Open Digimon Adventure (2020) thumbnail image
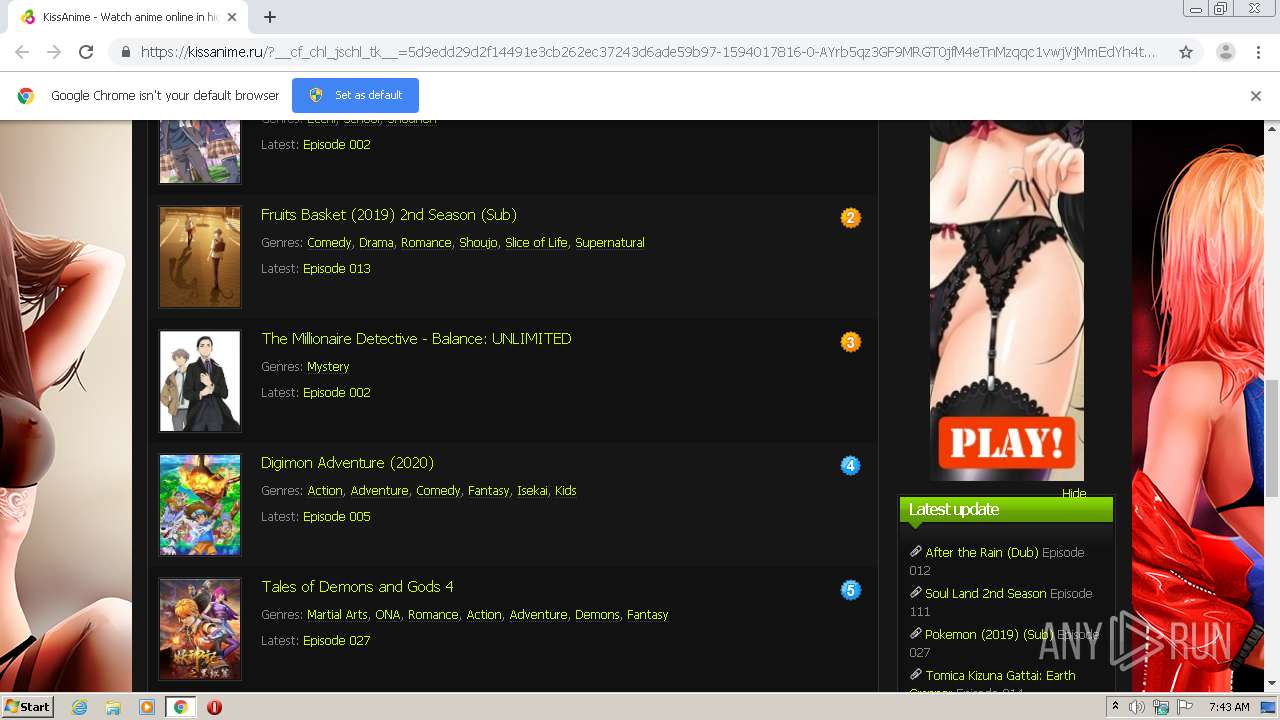 pos(200,505)
